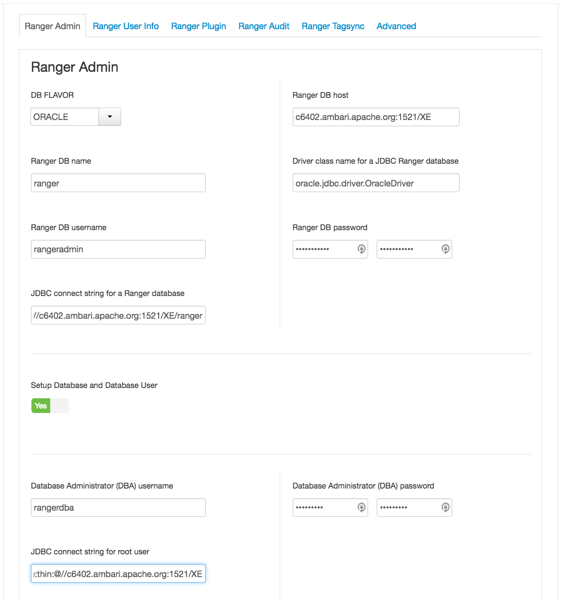Switch to the Ranger User Info tab
The width and height of the screenshot is (562, 600).
click(125, 26)
